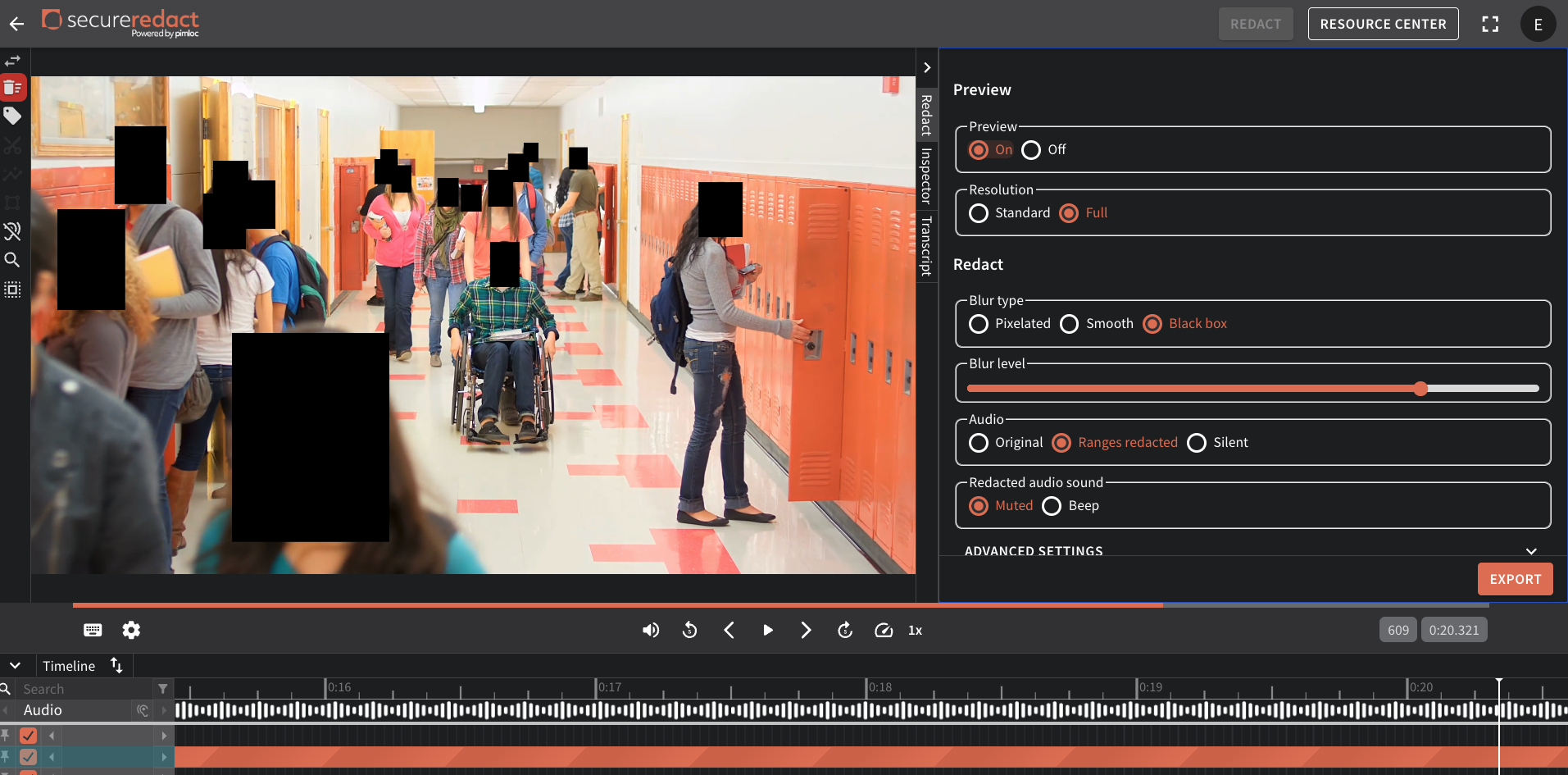Select Smooth blur type
The height and width of the screenshot is (775, 1568).
coord(1070,324)
